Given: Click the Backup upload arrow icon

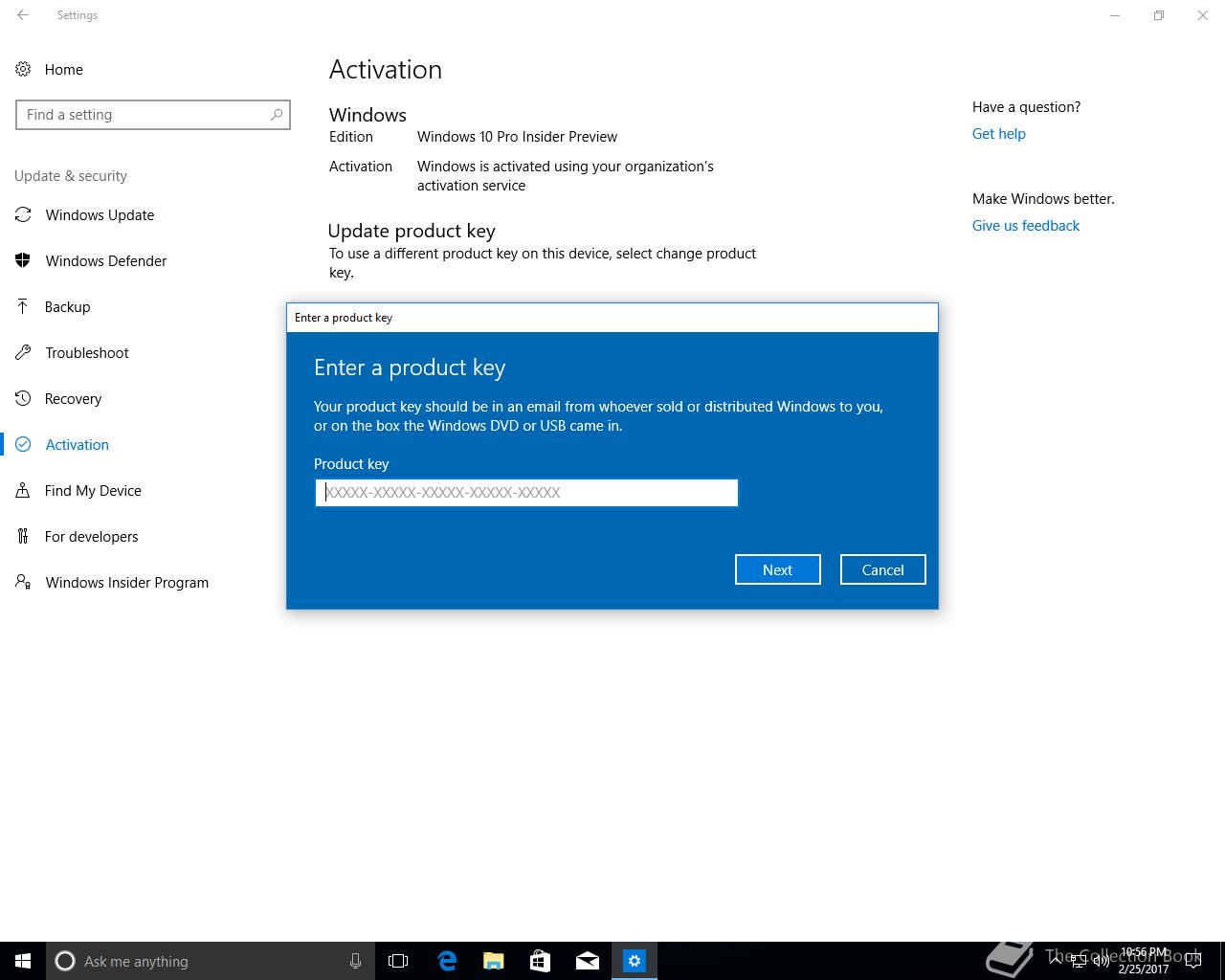Looking at the screenshot, I should pos(23,306).
